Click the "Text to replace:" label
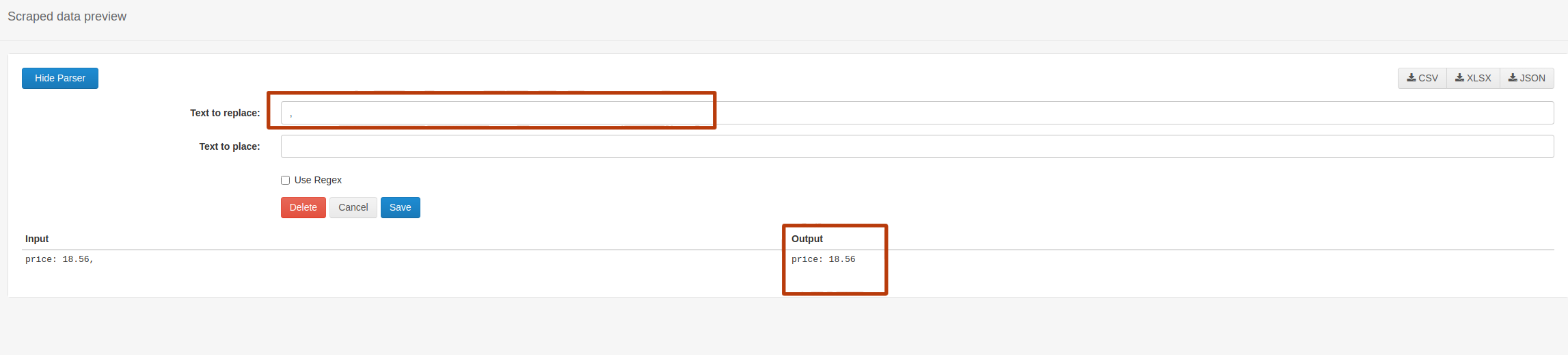The width and height of the screenshot is (1568, 355). 225,113
